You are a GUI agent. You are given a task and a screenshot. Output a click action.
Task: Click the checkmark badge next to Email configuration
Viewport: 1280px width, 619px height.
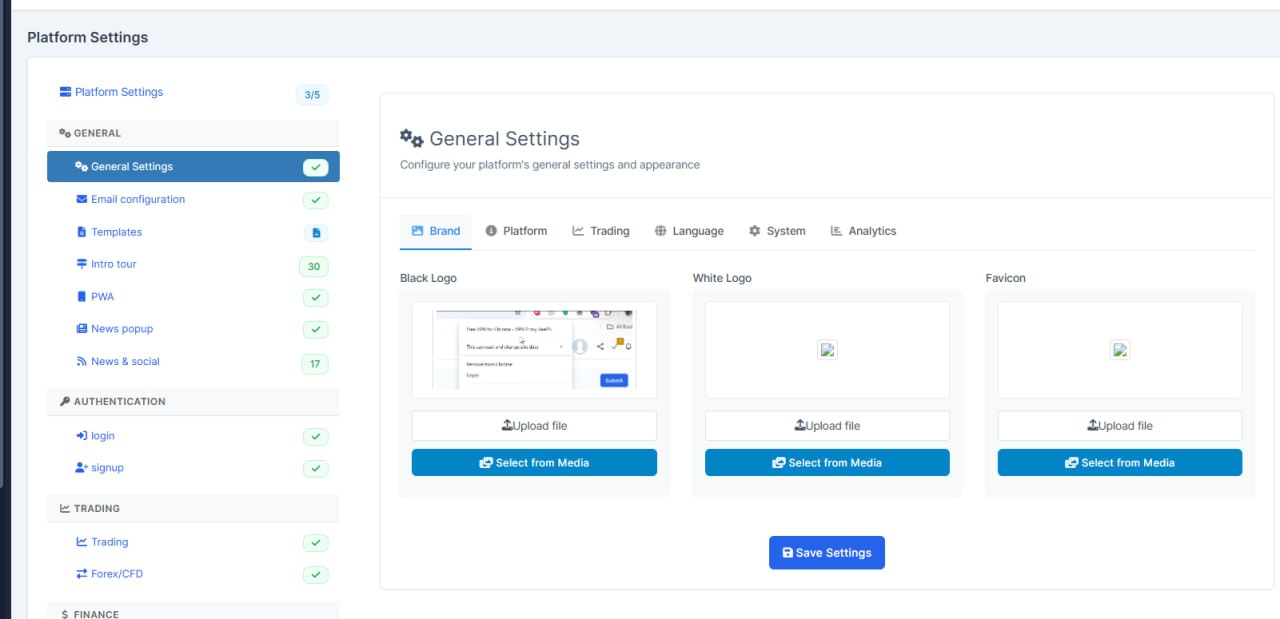pos(315,200)
